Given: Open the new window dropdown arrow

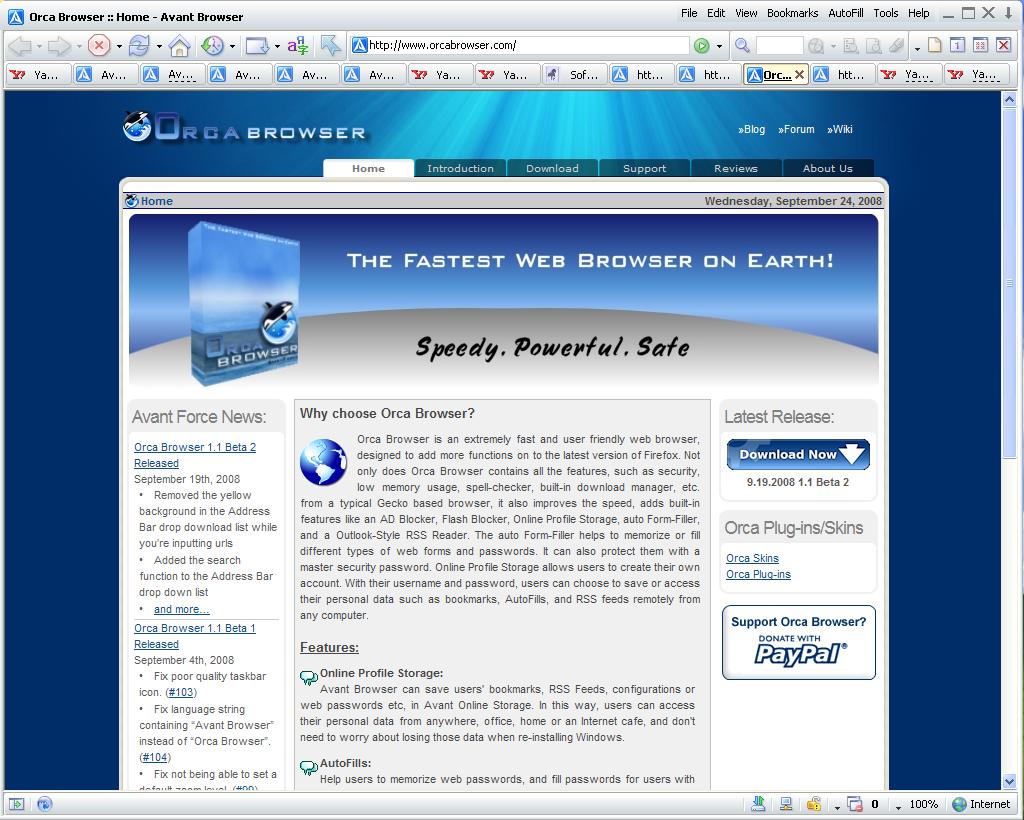Looking at the screenshot, I should tap(277, 46).
